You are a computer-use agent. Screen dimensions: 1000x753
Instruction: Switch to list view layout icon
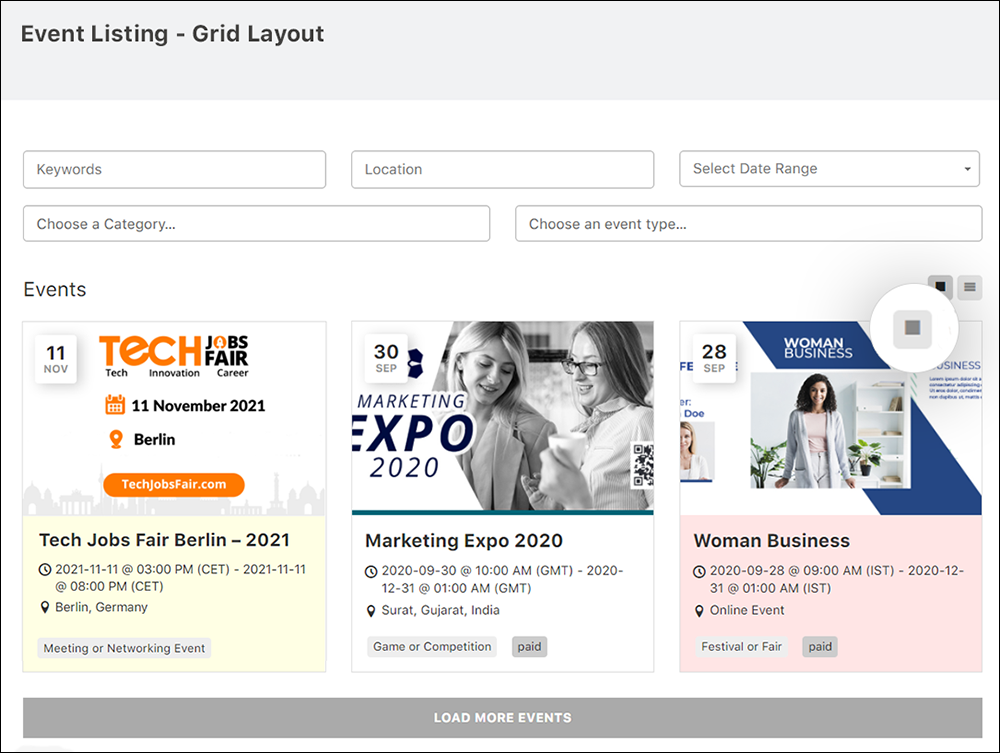[969, 287]
